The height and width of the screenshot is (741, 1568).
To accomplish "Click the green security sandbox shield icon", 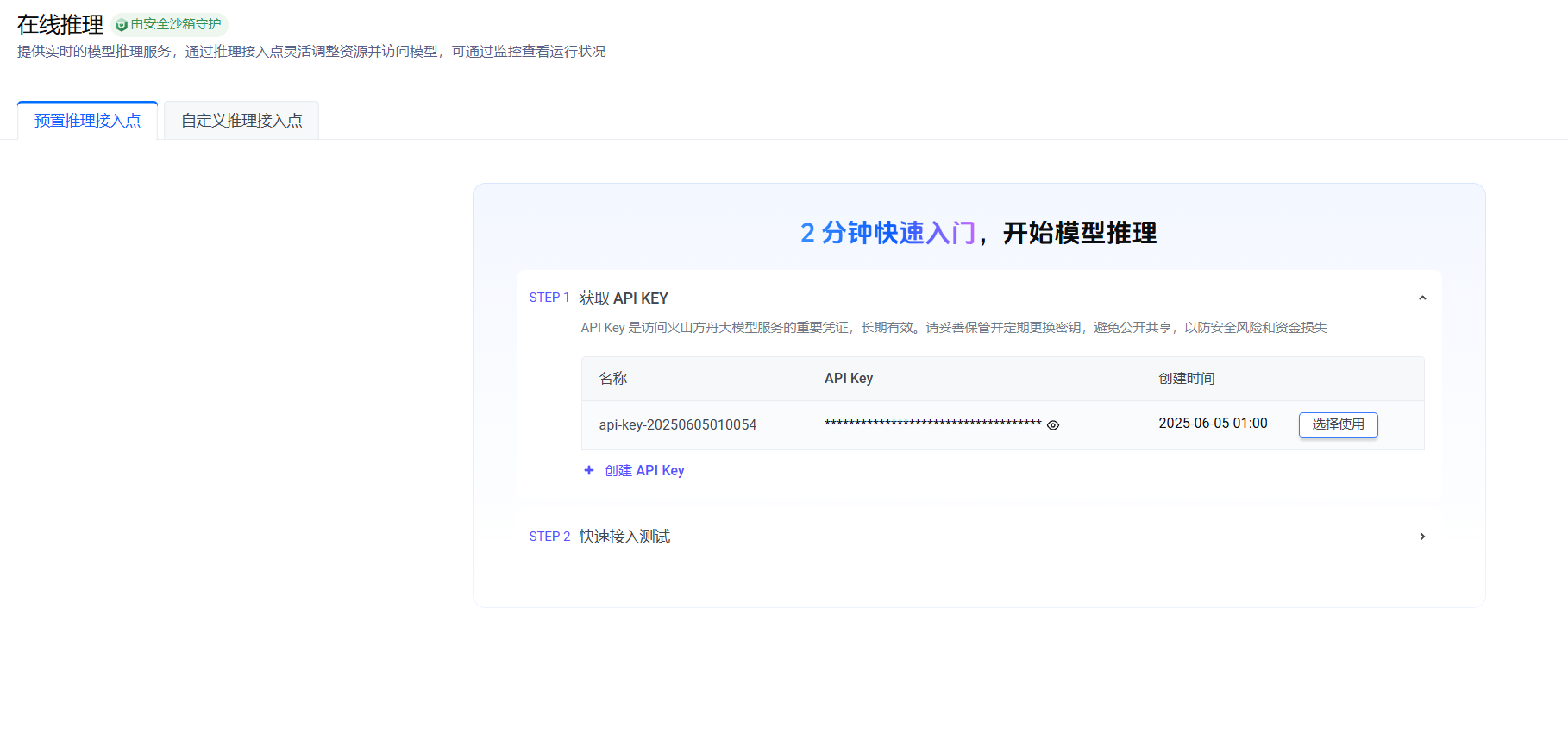I will (122, 25).
